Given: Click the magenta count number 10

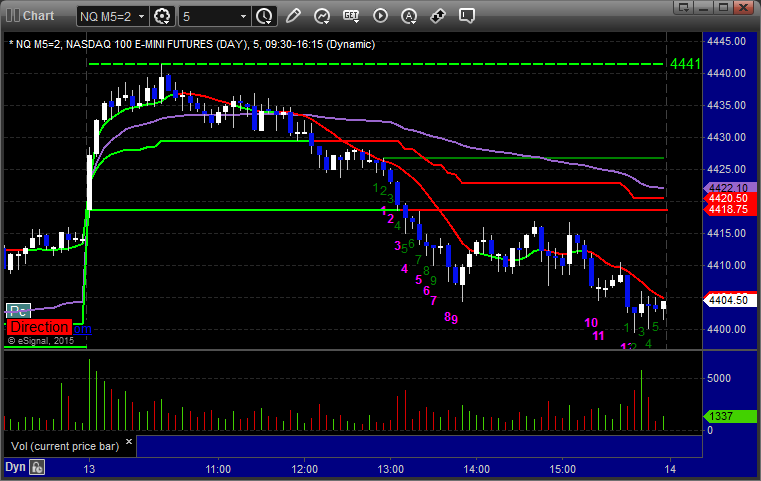Looking at the screenshot, I should pos(591,323).
